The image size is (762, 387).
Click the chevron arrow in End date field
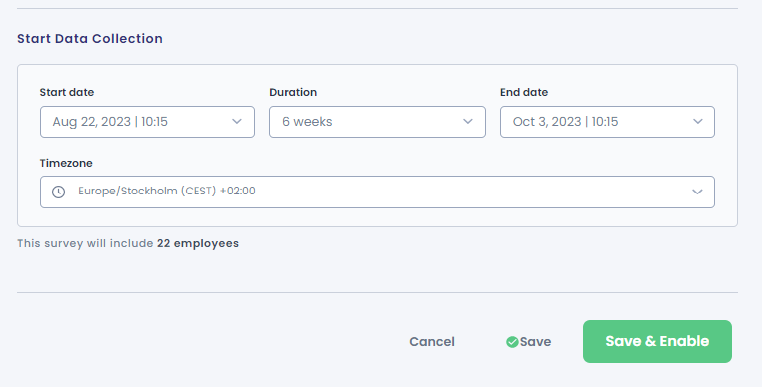697,122
